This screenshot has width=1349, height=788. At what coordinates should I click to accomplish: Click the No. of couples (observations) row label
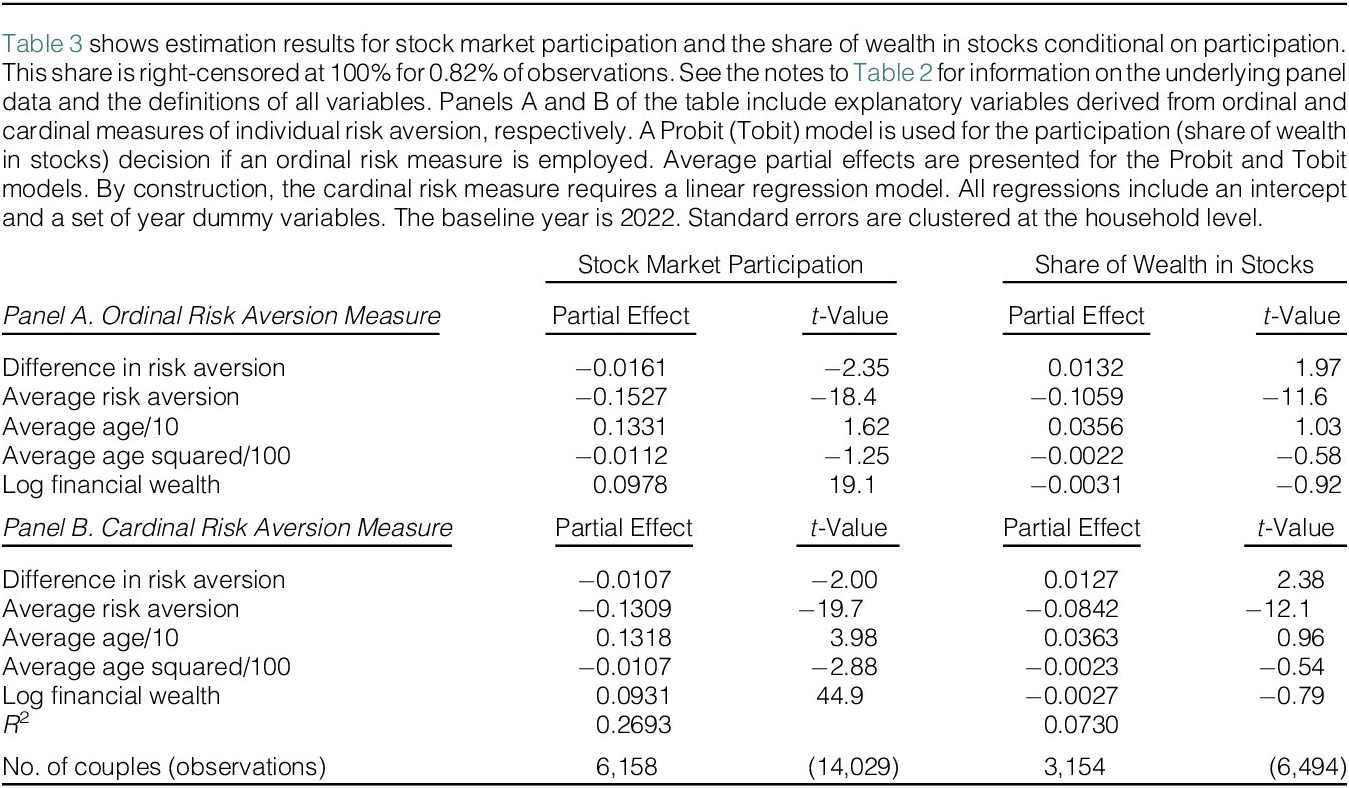point(165,767)
